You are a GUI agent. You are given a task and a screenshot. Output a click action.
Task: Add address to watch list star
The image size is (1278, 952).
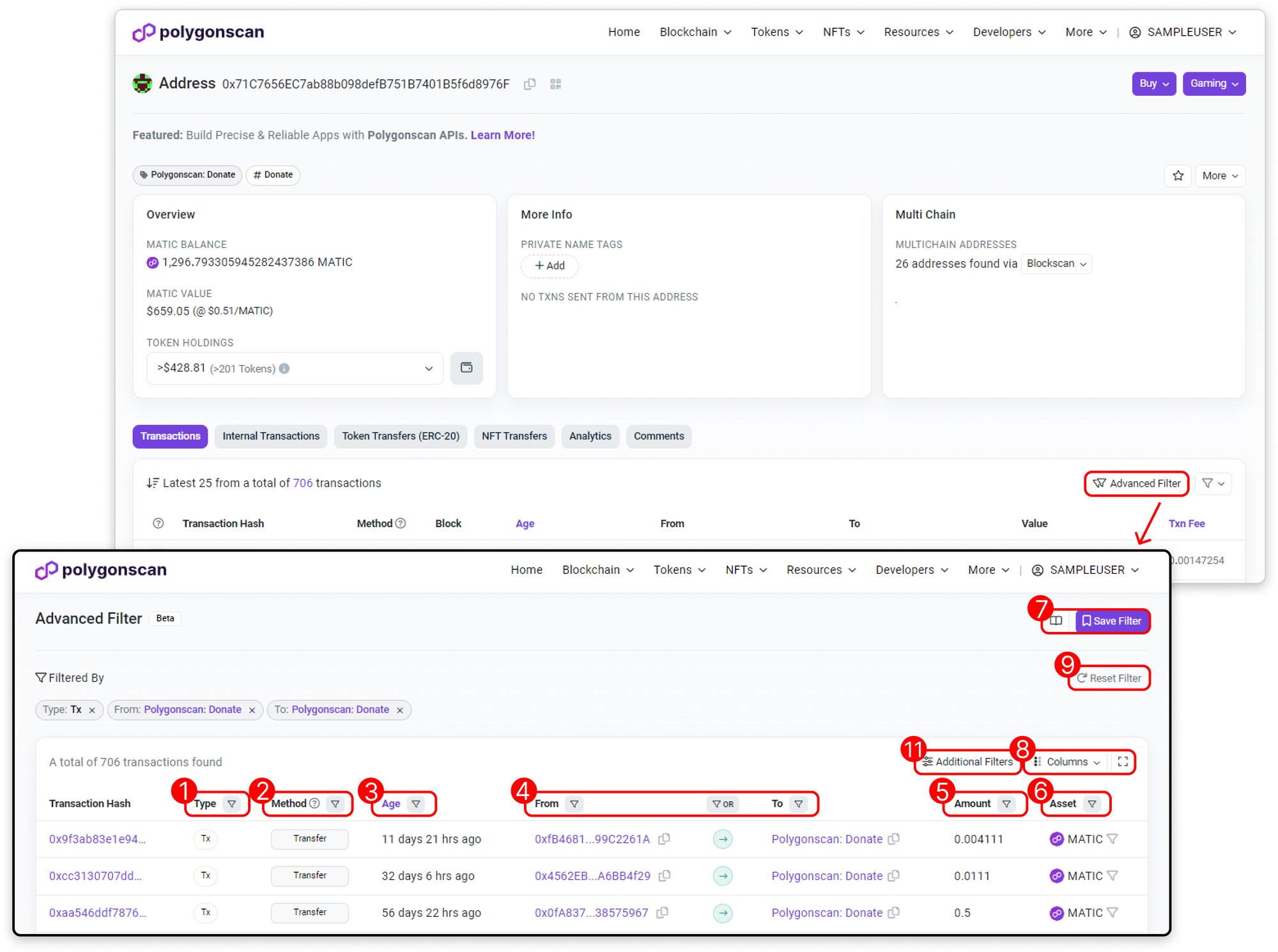point(1178,176)
